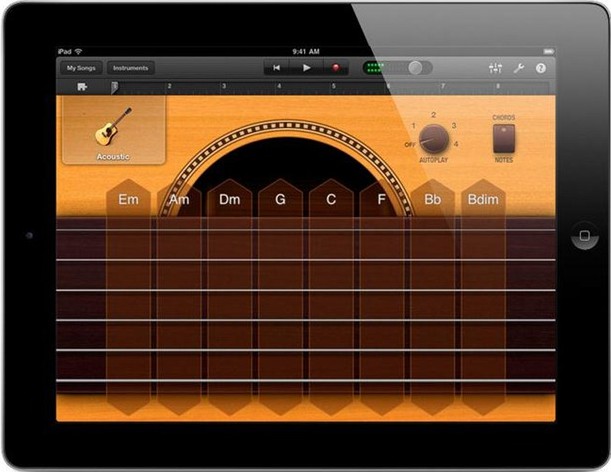Jump to bar 8 on ruler
The height and width of the screenshot is (472, 611).
(x=498, y=86)
